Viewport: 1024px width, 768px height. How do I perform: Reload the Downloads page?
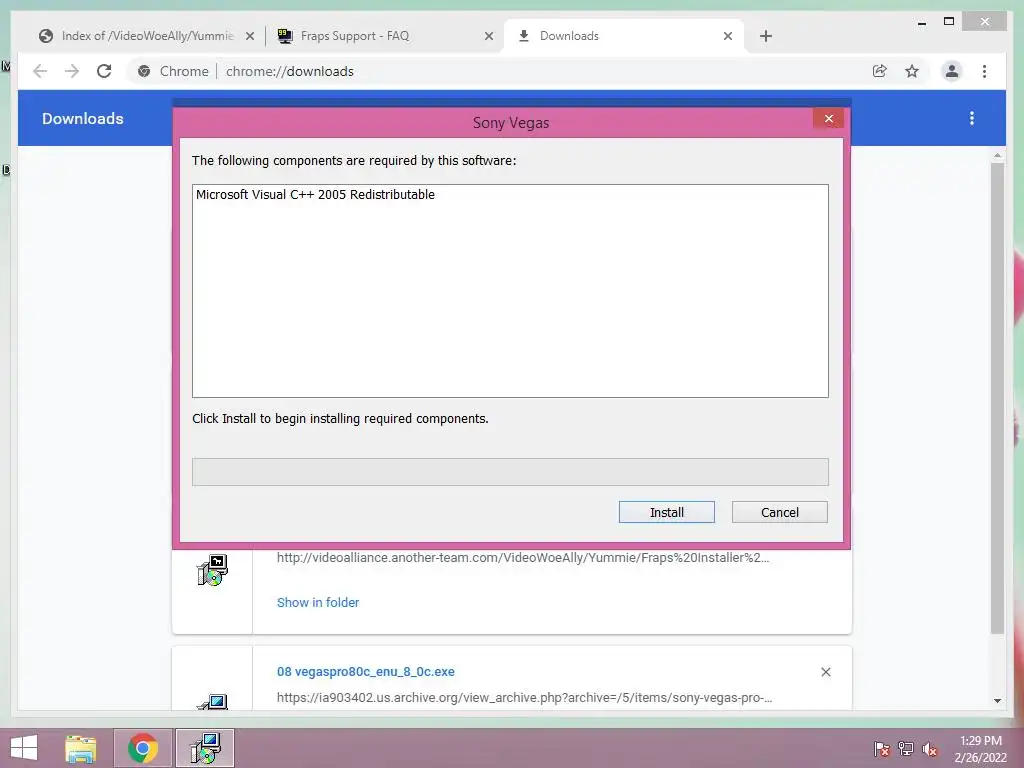(104, 71)
